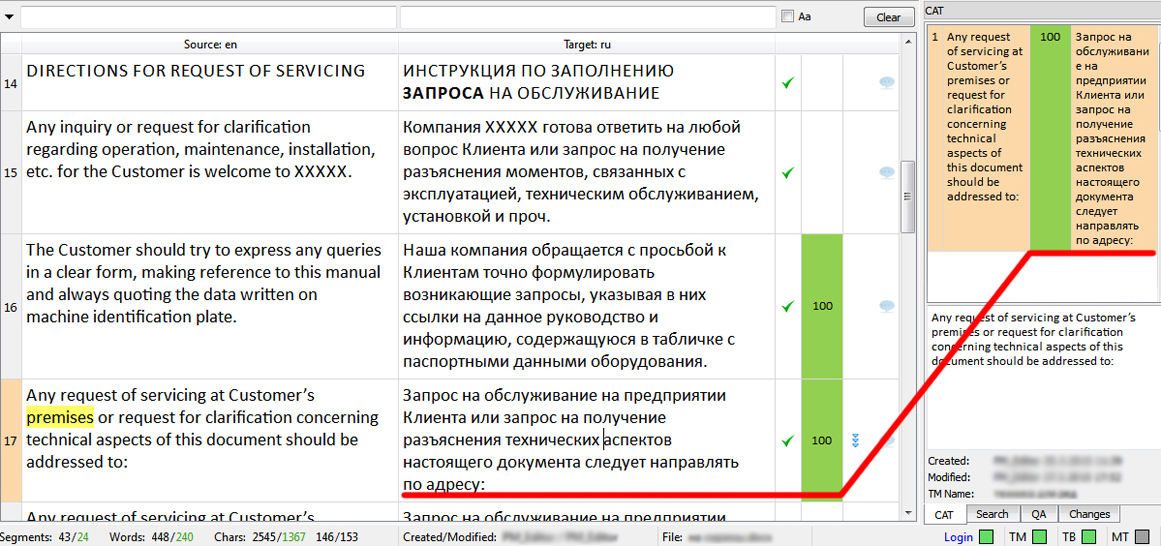Open the filter dropdown arrow at top-left
Screen dimensions: 1161x546
pyautogui.click(x=10, y=17)
